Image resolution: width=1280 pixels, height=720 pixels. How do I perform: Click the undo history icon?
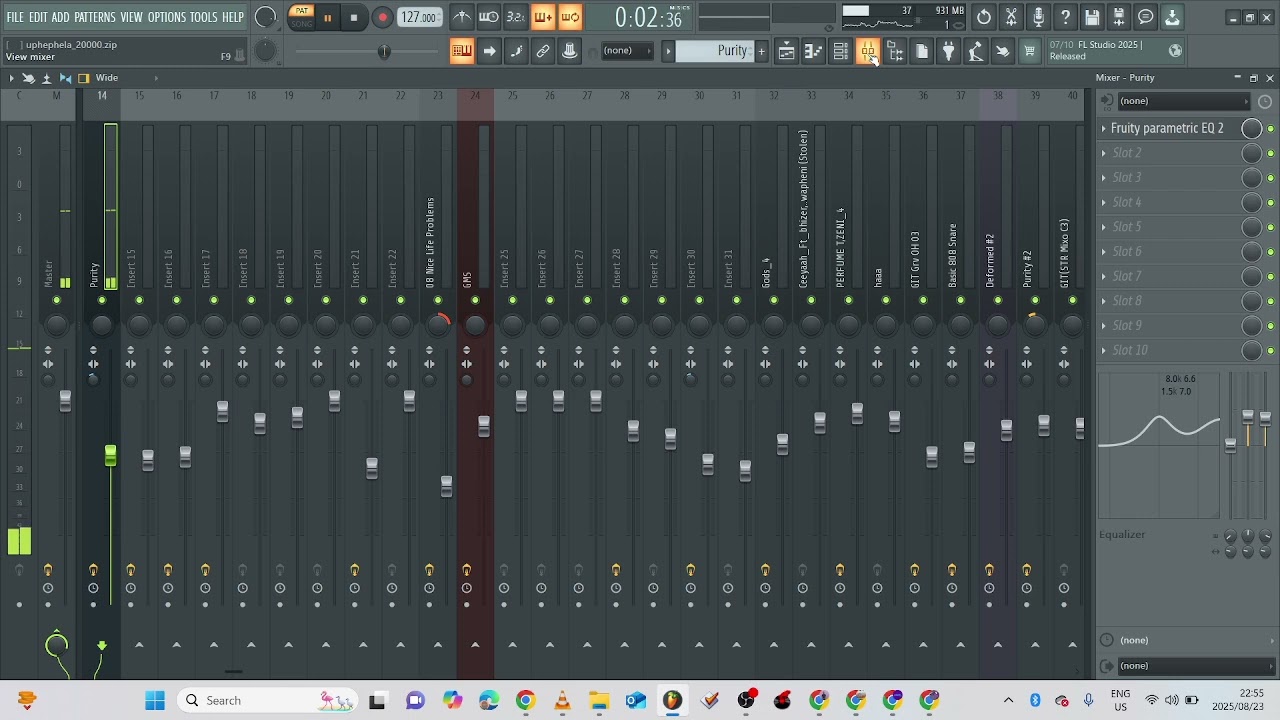point(985,17)
